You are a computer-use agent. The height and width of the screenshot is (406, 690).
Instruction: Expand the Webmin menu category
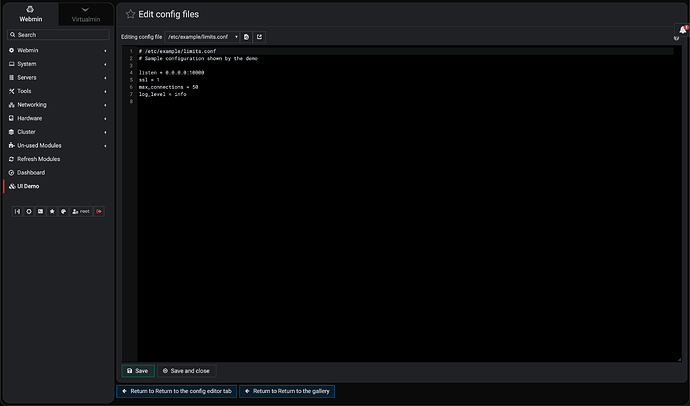click(x=58, y=50)
